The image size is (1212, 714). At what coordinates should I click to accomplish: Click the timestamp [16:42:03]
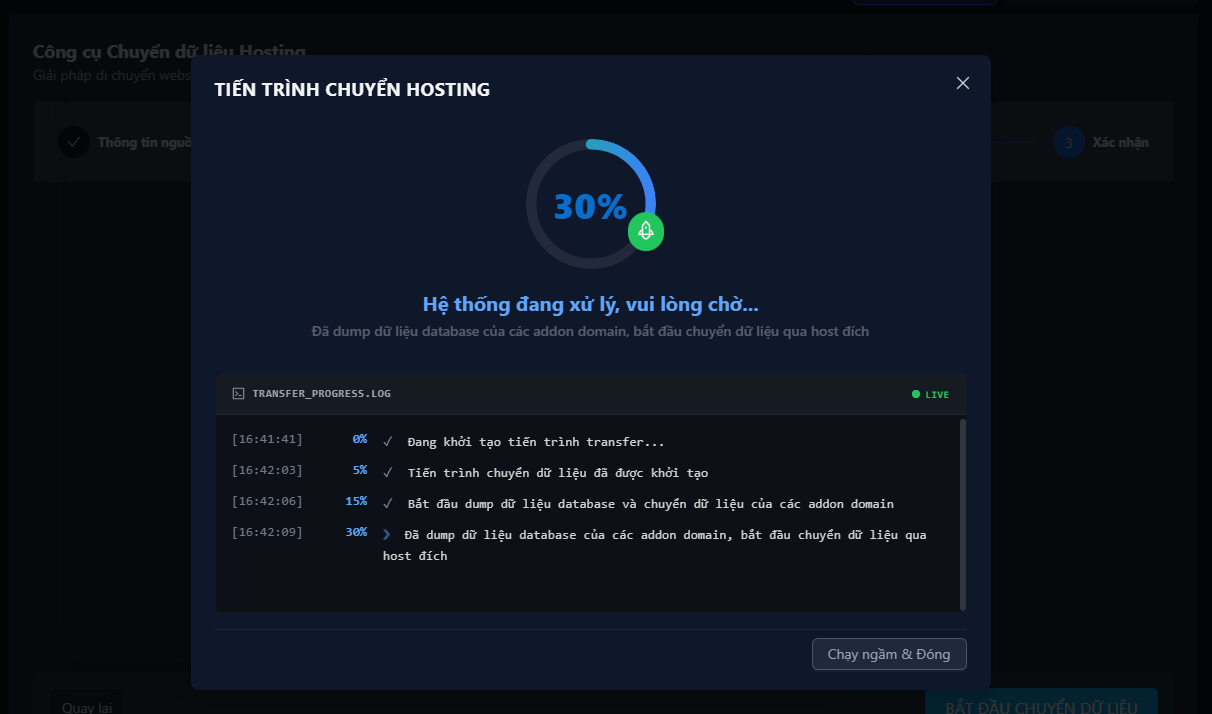(267, 470)
